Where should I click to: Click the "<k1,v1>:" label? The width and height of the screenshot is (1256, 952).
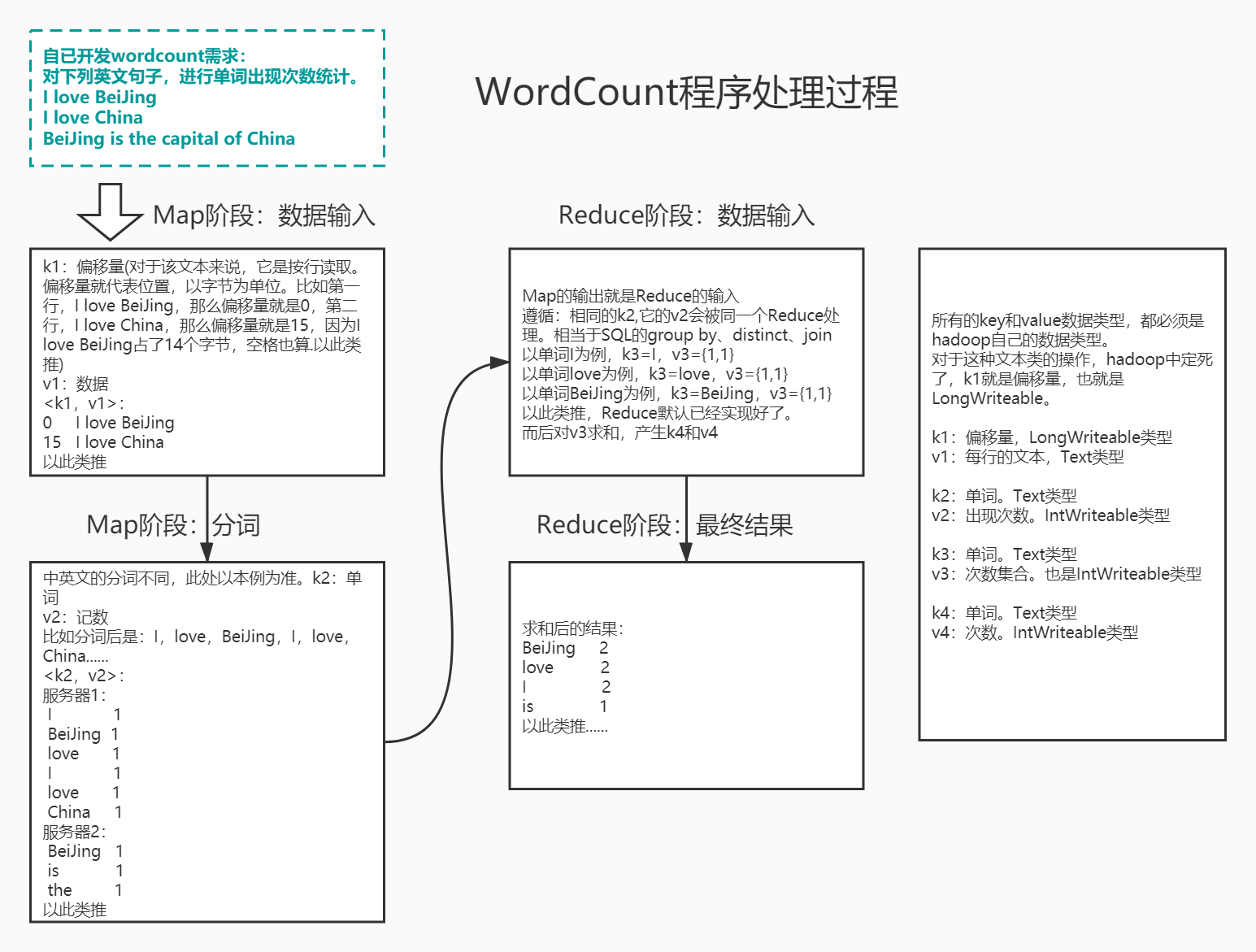(x=84, y=403)
